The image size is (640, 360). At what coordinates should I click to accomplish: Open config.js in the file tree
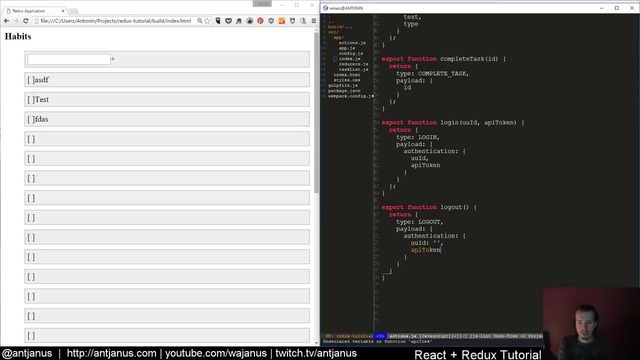click(x=351, y=53)
